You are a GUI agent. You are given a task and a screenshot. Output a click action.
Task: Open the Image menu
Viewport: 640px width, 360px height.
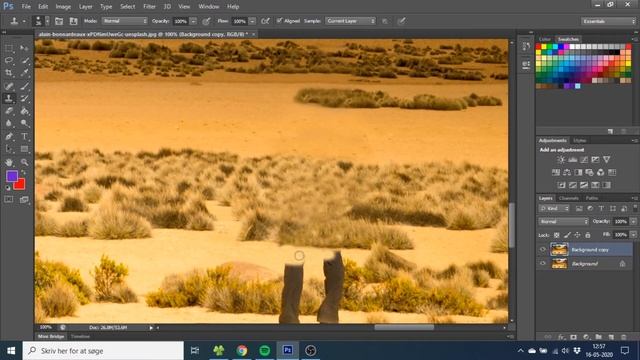pyautogui.click(x=63, y=7)
